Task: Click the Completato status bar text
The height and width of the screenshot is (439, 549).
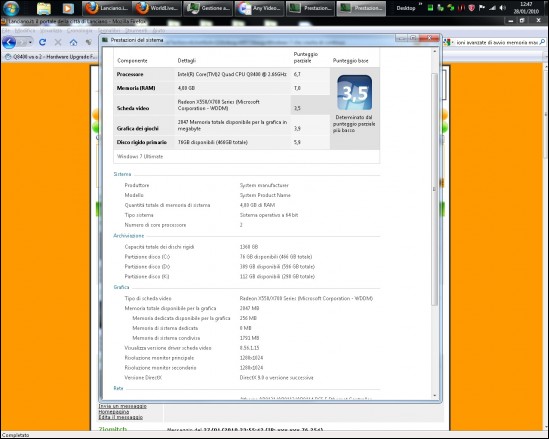Action: (x=15, y=435)
